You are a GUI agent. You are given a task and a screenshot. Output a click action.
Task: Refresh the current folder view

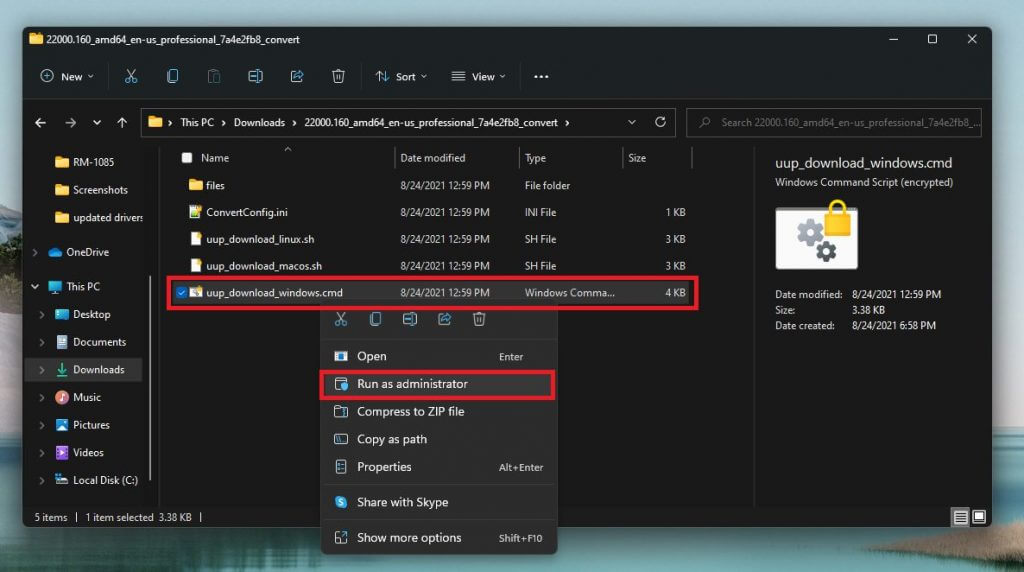(x=660, y=122)
